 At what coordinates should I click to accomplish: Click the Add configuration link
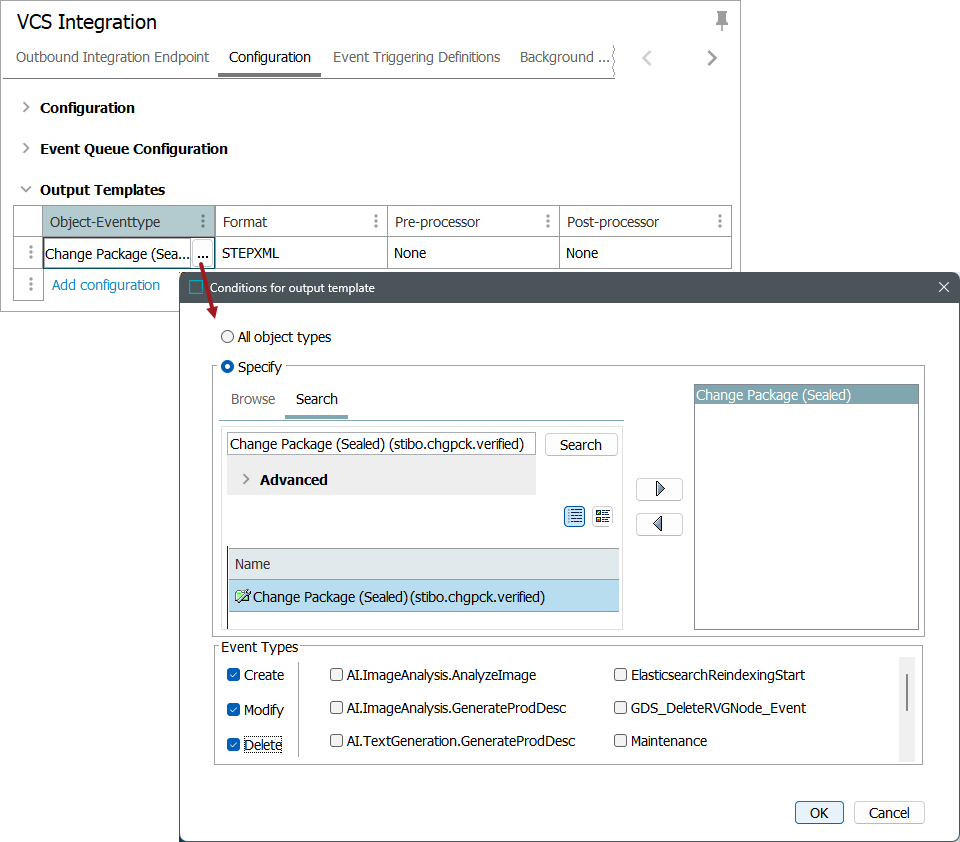tap(106, 285)
